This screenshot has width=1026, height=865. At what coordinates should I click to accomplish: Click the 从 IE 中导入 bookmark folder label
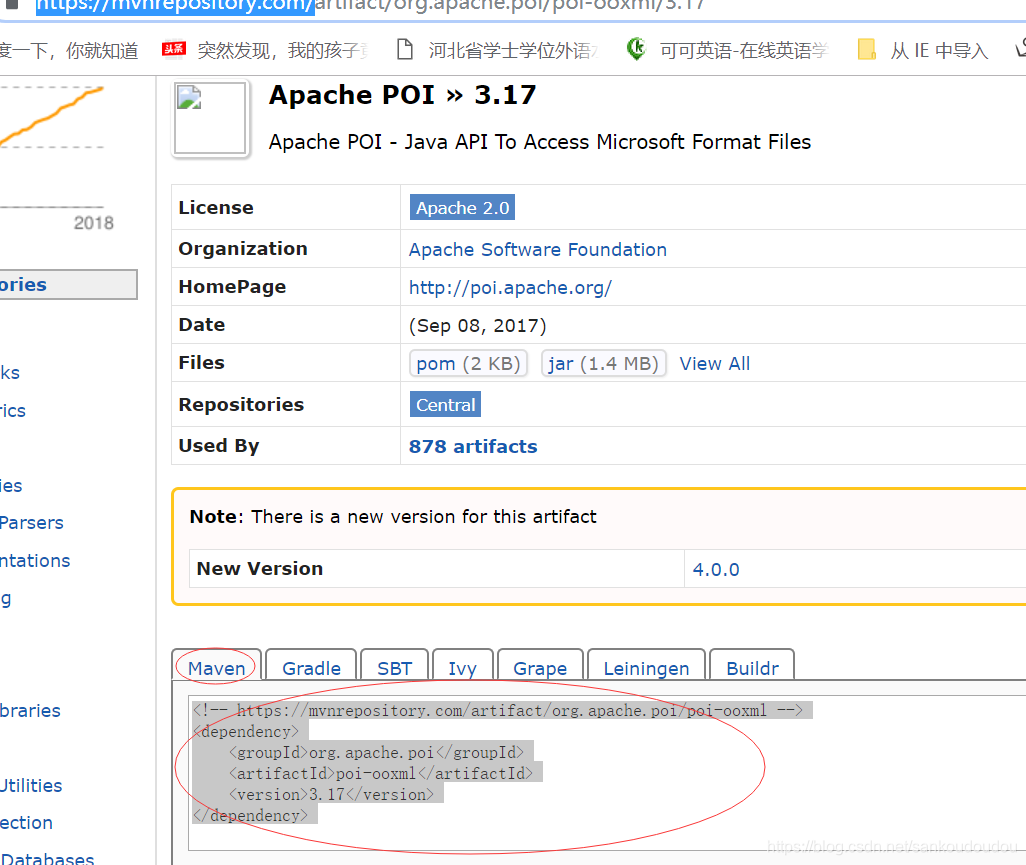[x=939, y=50]
